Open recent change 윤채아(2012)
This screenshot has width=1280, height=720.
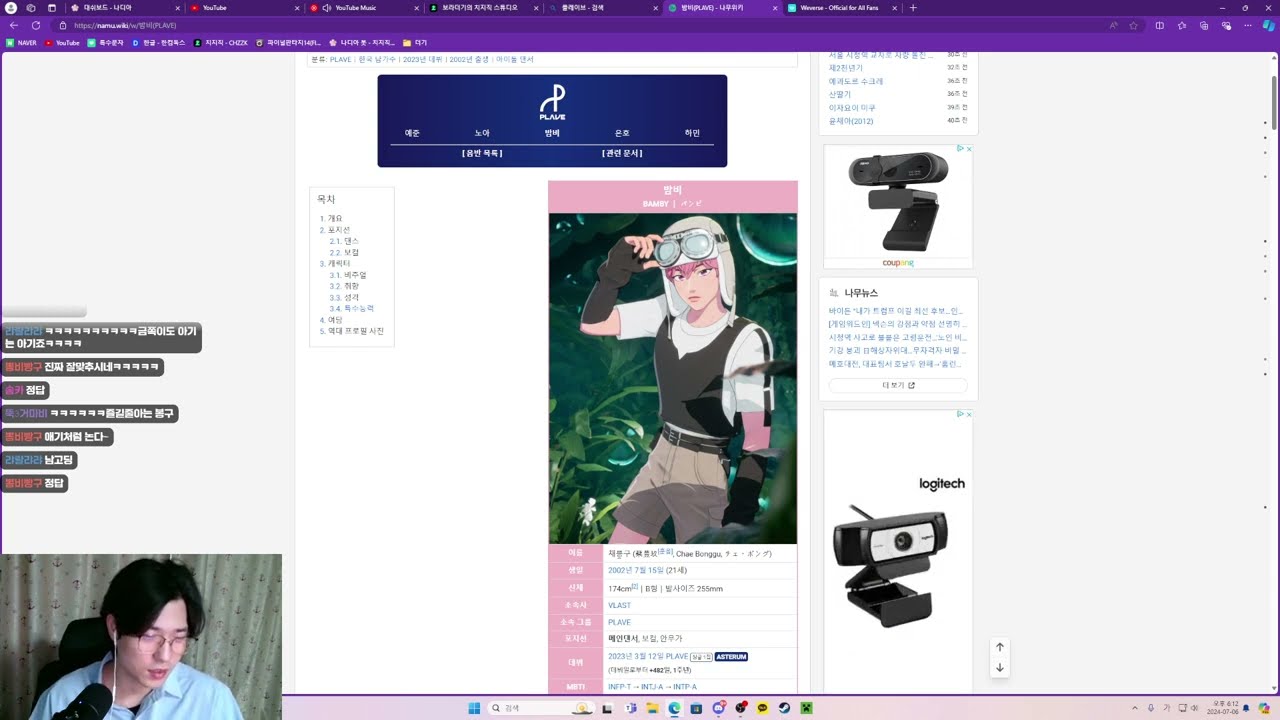click(x=851, y=121)
